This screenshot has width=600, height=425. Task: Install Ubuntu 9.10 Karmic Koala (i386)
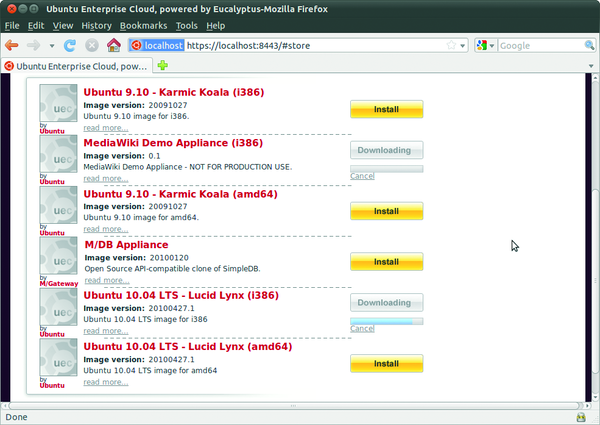(386, 109)
